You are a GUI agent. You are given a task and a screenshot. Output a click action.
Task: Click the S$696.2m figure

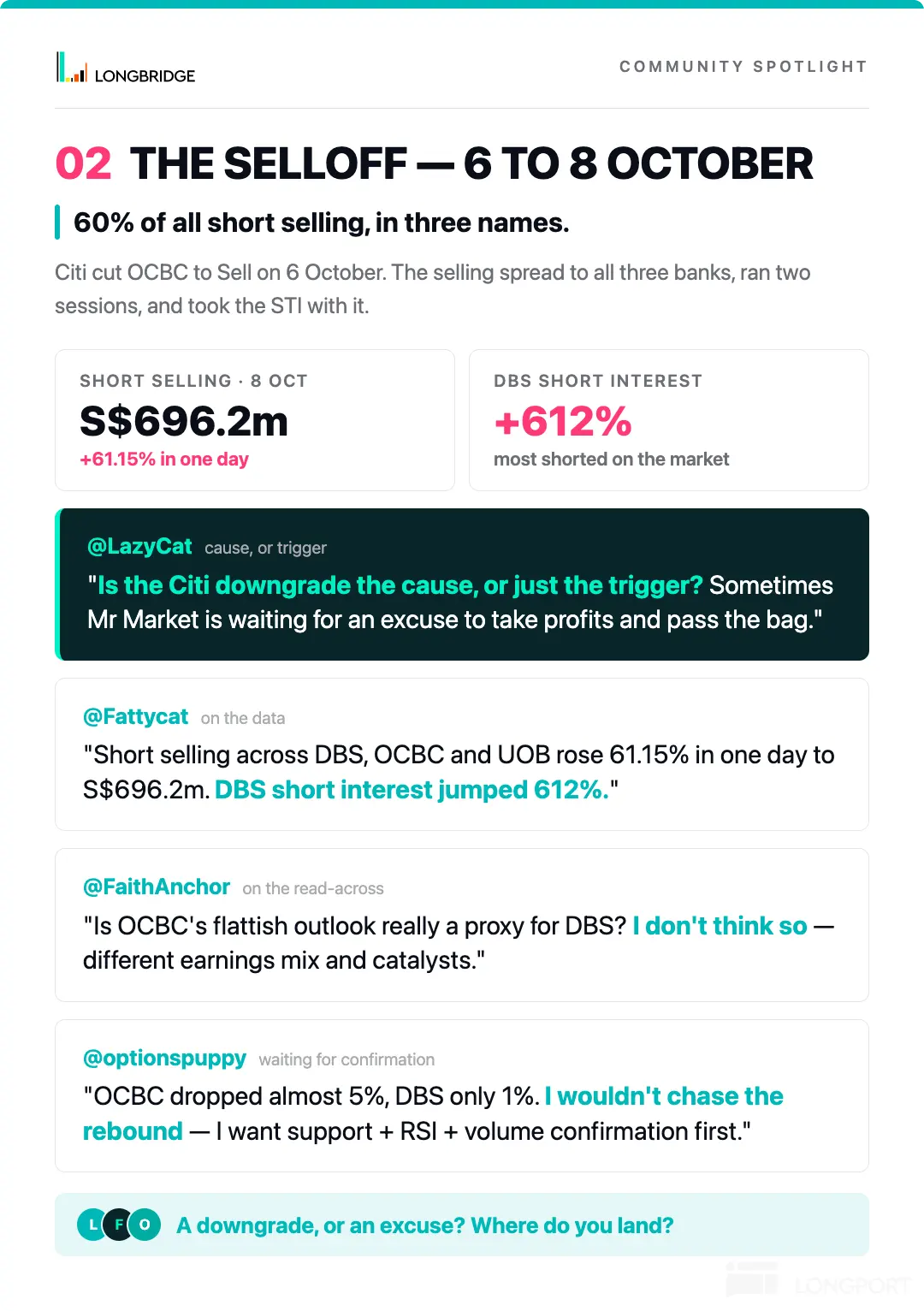click(184, 421)
